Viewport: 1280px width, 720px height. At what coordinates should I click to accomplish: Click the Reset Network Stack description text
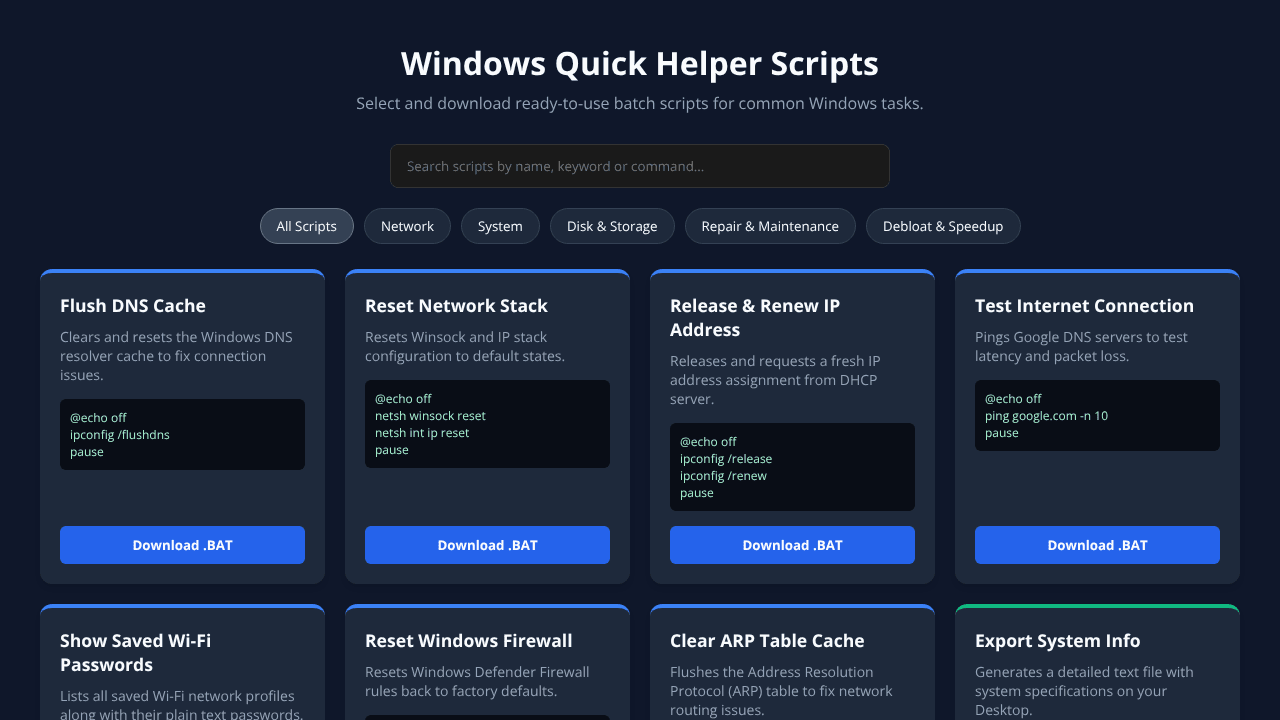tap(465, 347)
